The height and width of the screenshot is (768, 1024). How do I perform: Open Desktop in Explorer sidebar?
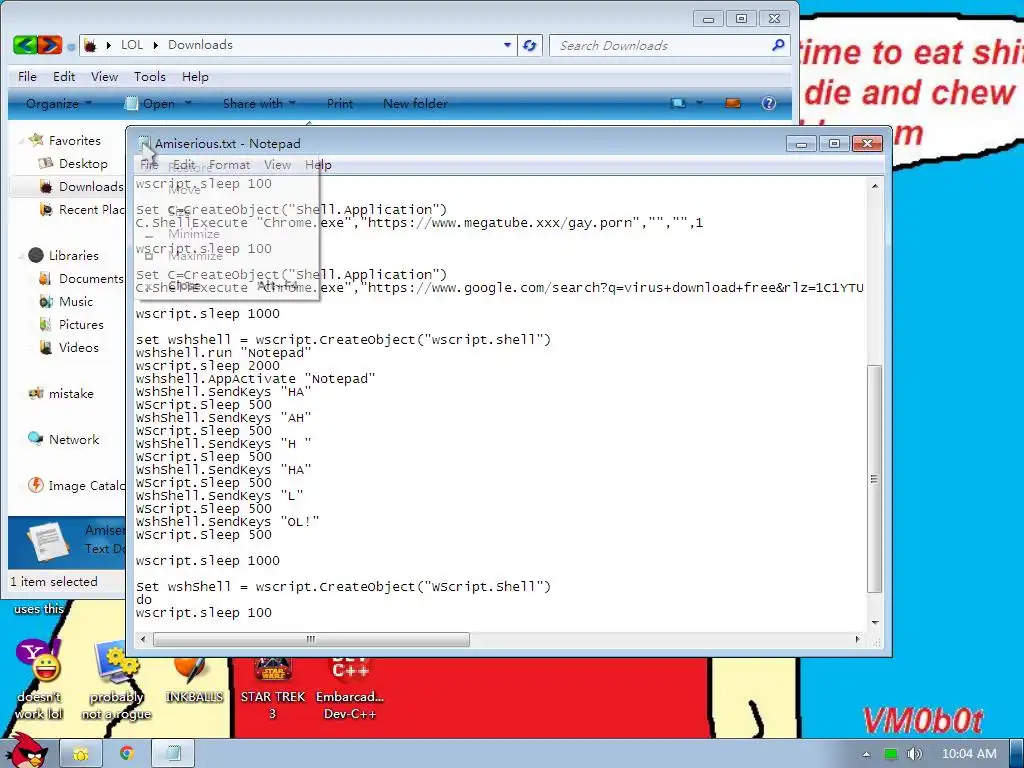82,163
